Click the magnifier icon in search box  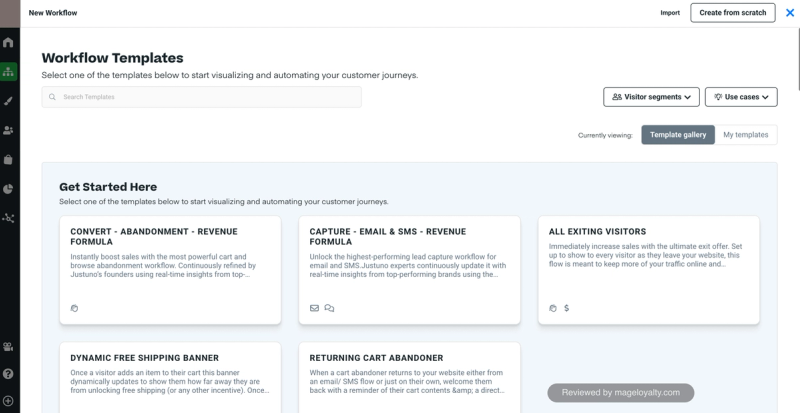pyautogui.click(x=52, y=97)
